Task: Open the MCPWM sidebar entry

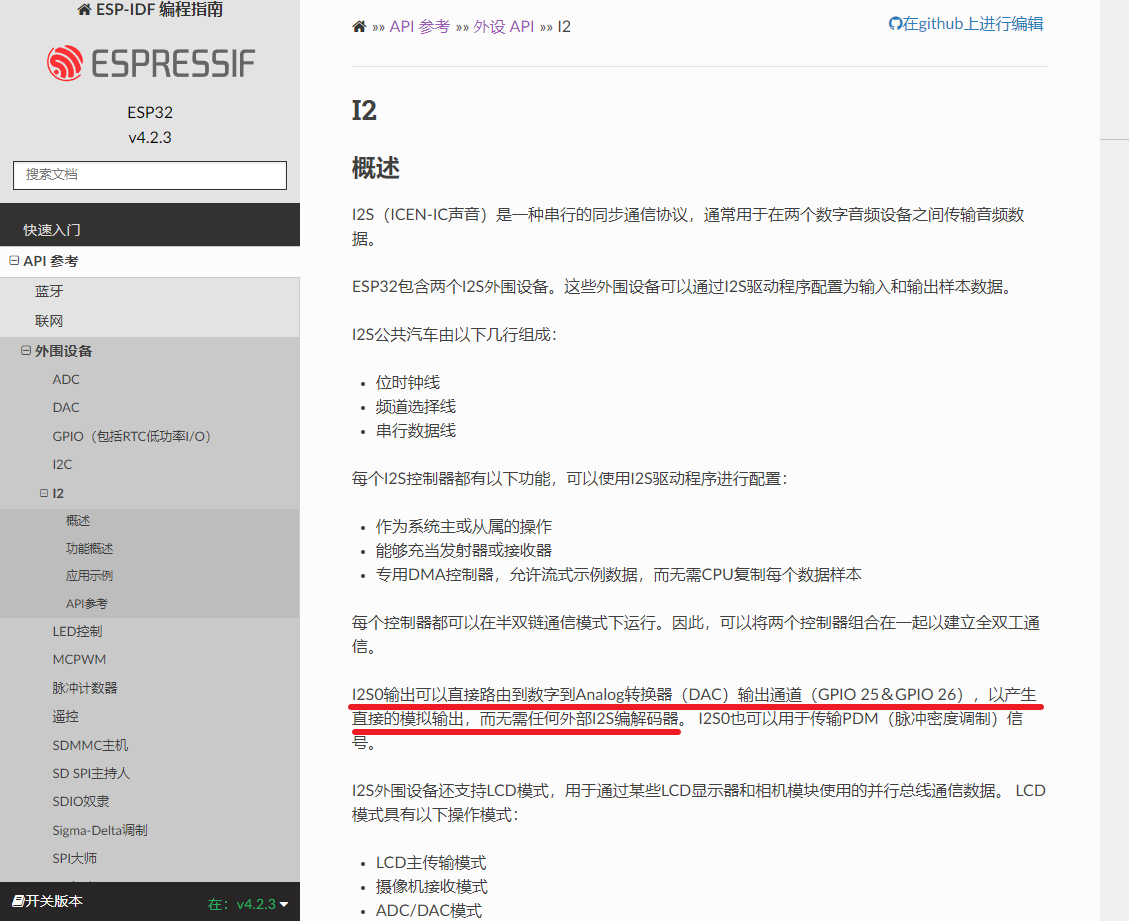Action: [79, 660]
